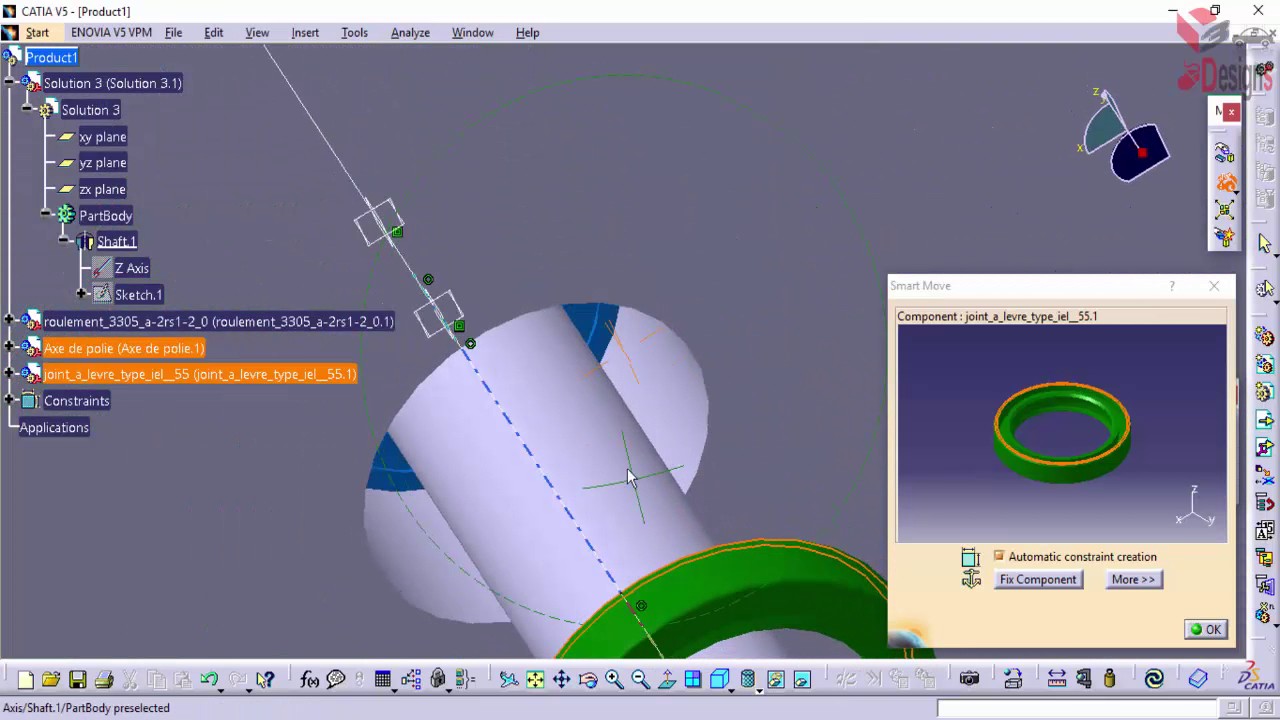The image size is (1280, 720).
Task: Select the Applications tree node
Action: point(54,427)
